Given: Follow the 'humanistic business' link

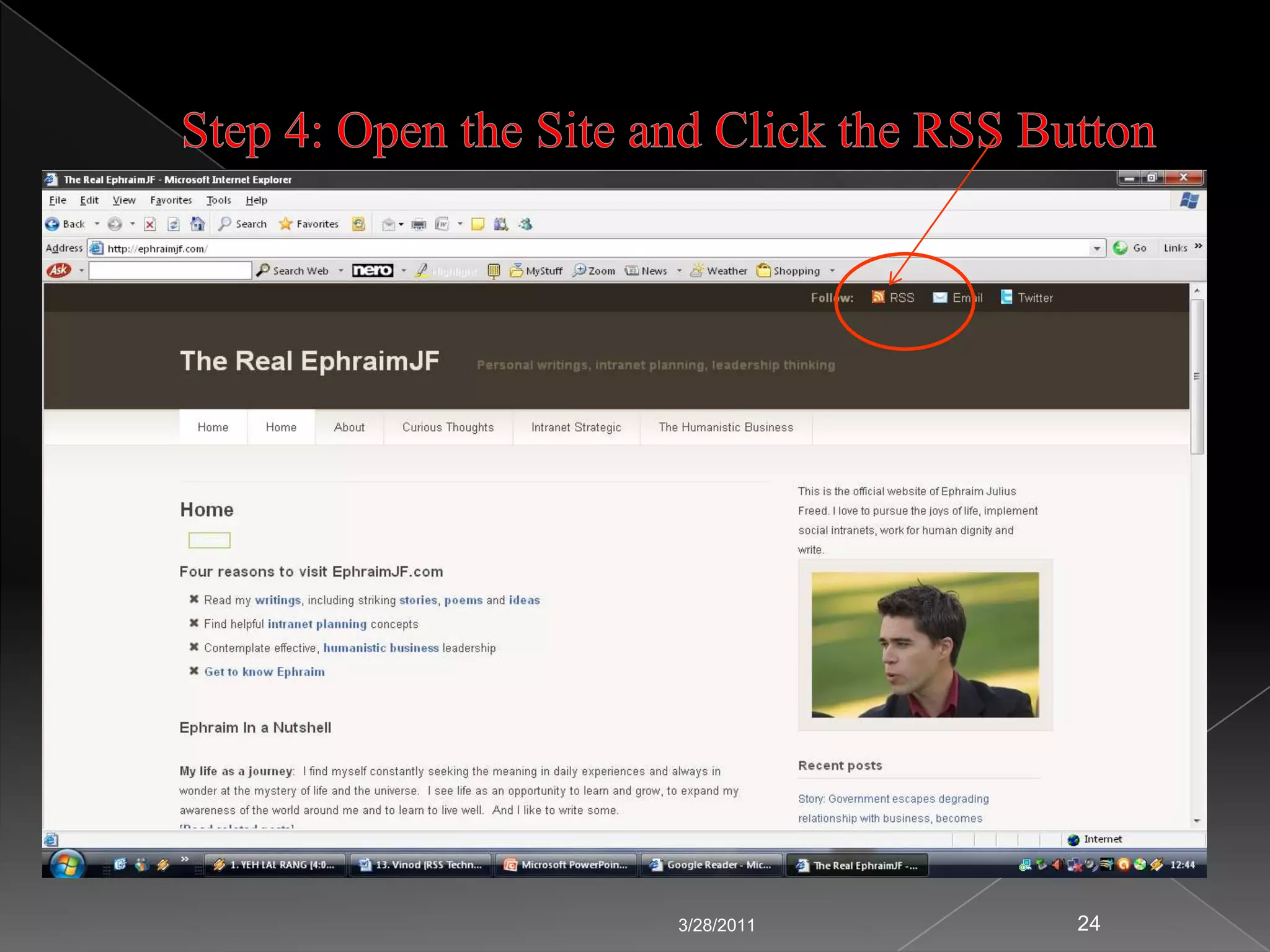Looking at the screenshot, I should pyautogui.click(x=381, y=648).
